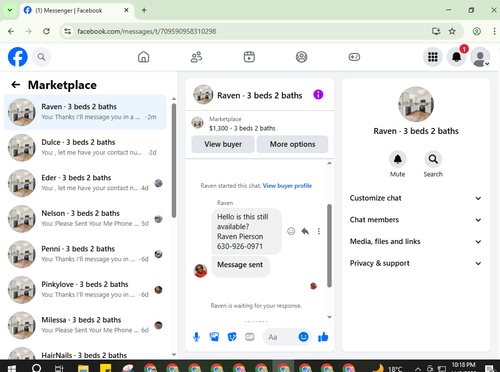Bookmark this page star icon
Viewport: 500px width, 372px height.
pos(452,31)
